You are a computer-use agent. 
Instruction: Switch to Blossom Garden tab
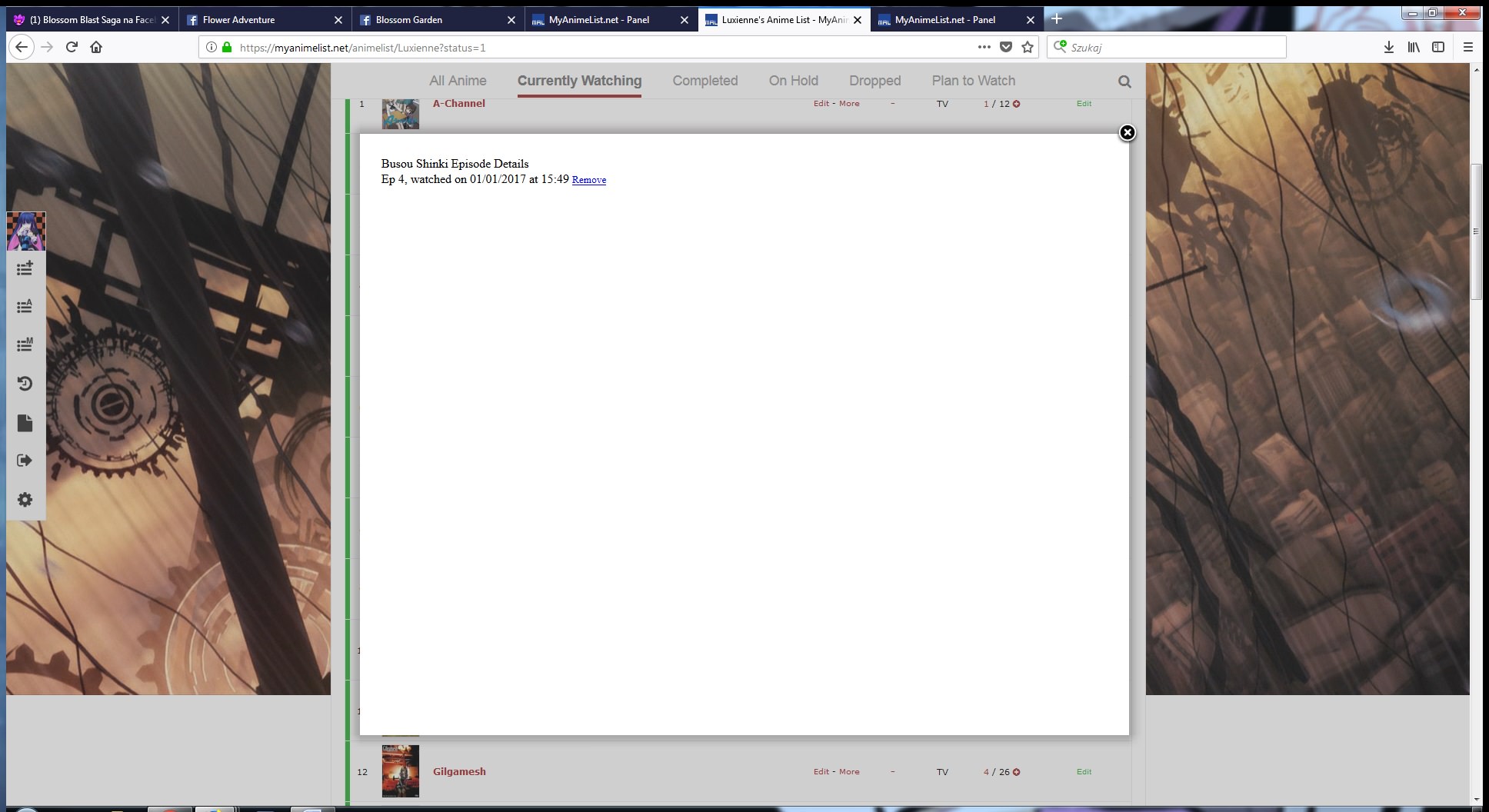(x=438, y=20)
